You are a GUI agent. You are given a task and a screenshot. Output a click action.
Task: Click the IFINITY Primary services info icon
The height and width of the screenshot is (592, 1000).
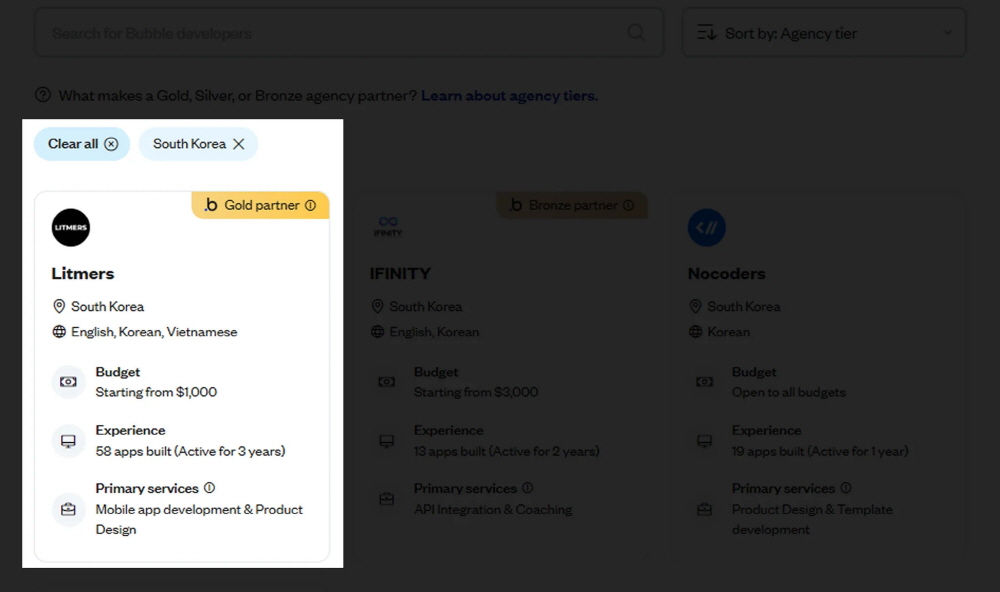pos(527,488)
